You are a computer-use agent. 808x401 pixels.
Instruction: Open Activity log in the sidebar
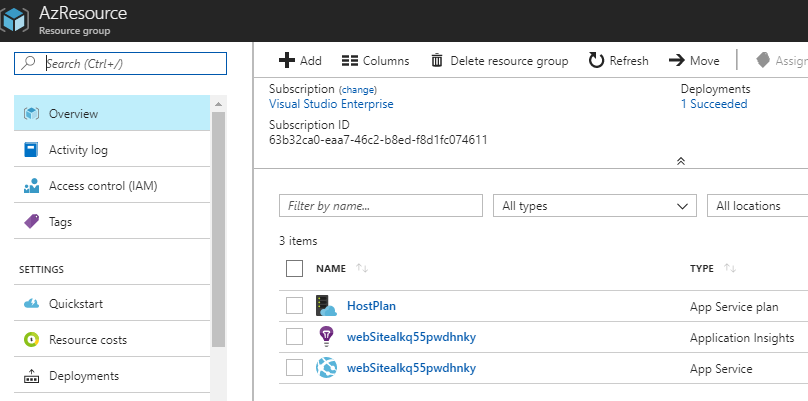[x=78, y=150]
